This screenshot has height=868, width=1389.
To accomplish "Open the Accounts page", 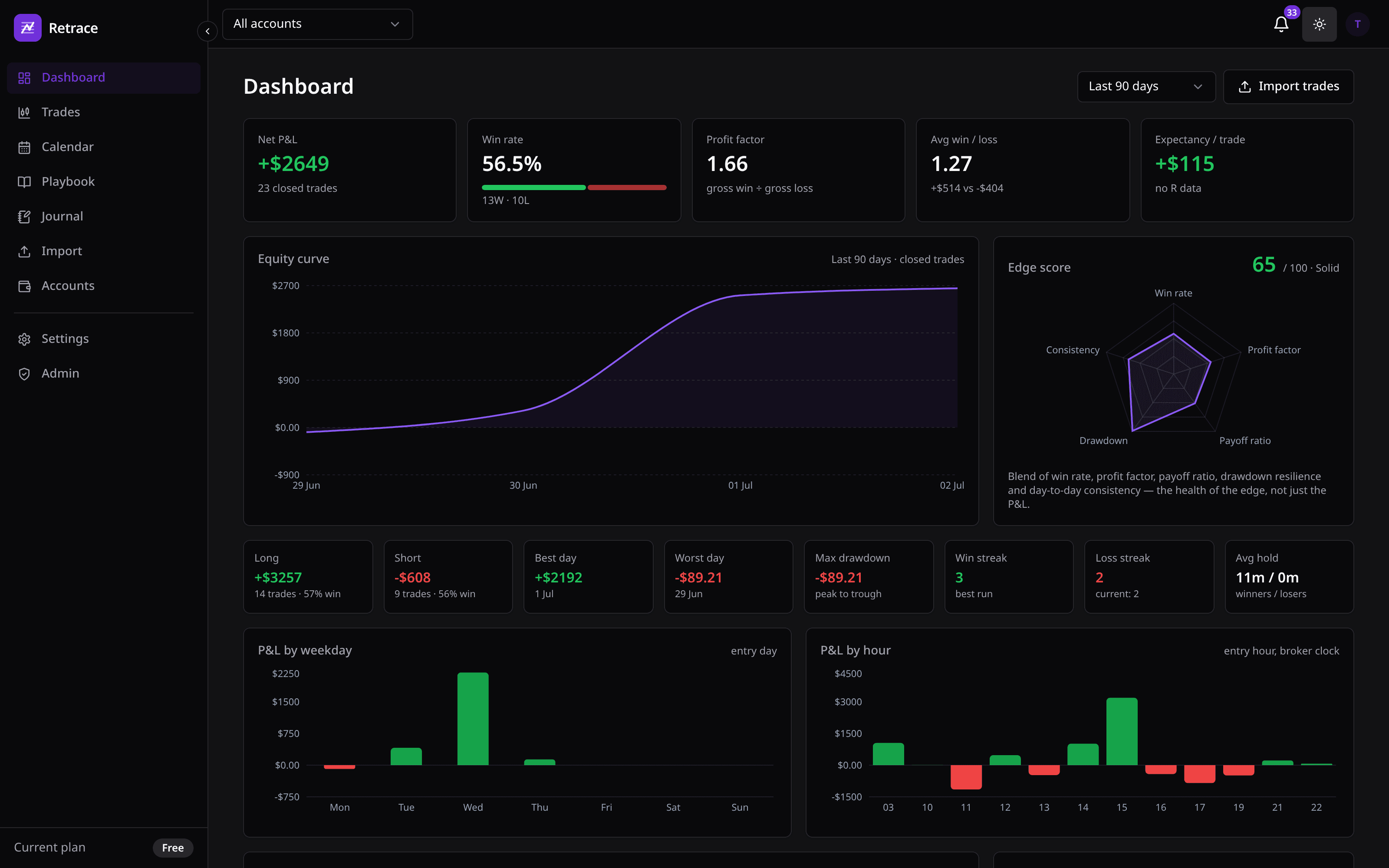I will [103, 286].
